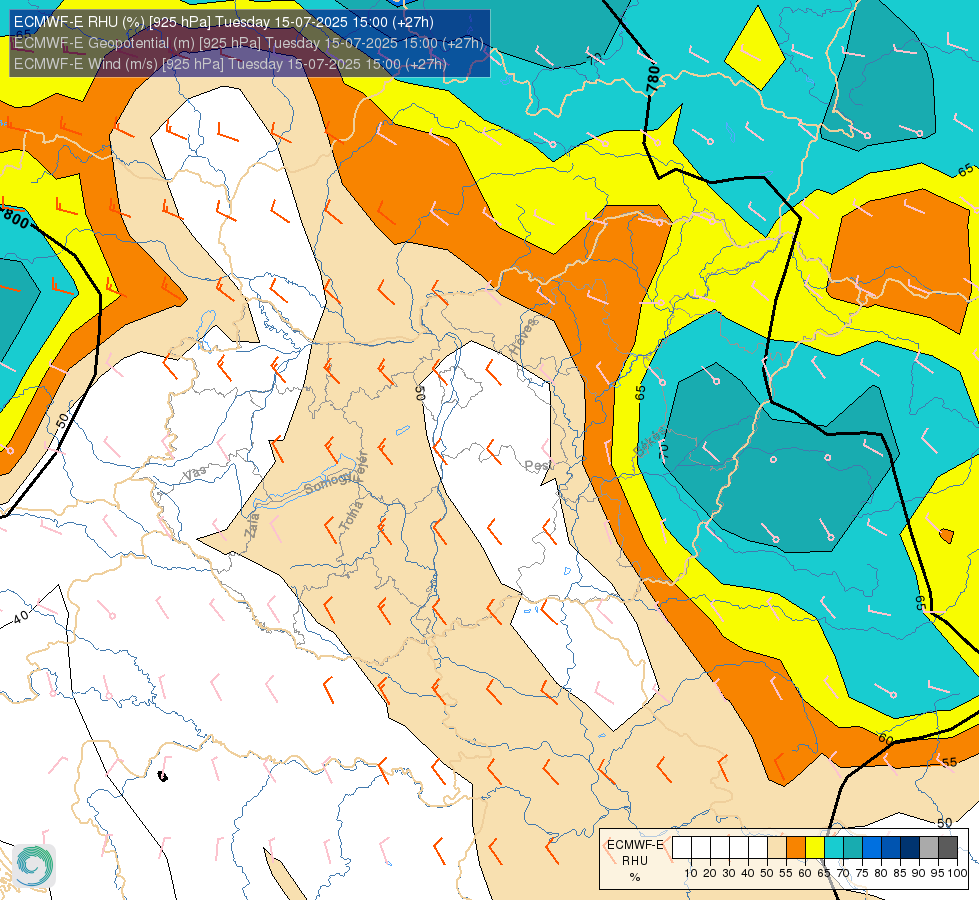Pick the orange 55-60 legend swatch

click(x=795, y=848)
